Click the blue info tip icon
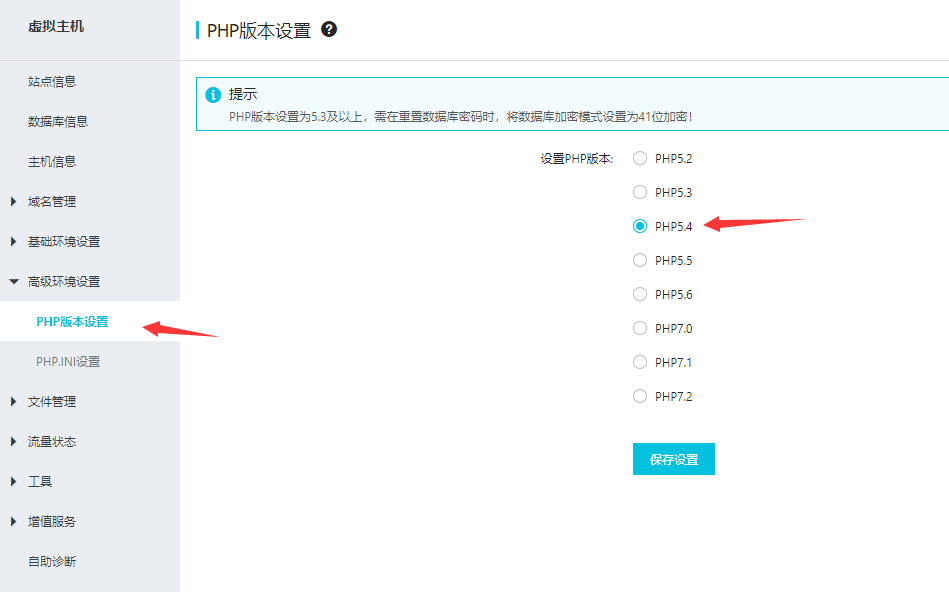949x592 pixels. pyautogui.click(x=212, y=95)
